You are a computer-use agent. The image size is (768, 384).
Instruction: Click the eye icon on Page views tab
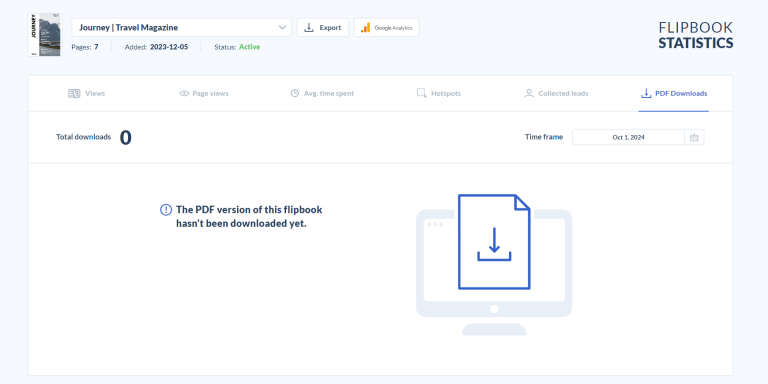tap(184, 93)
